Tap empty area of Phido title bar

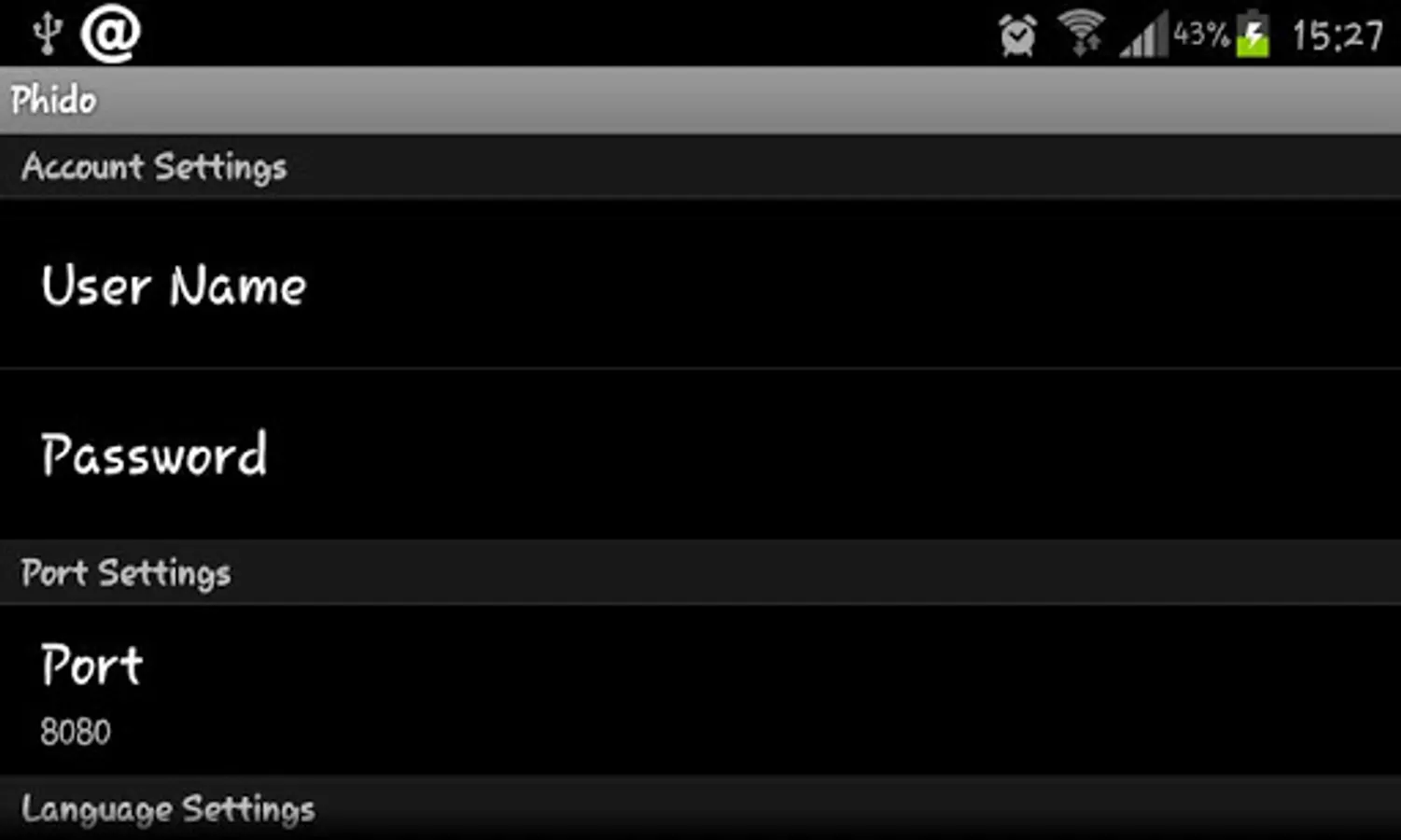click(x=747, y=100)
